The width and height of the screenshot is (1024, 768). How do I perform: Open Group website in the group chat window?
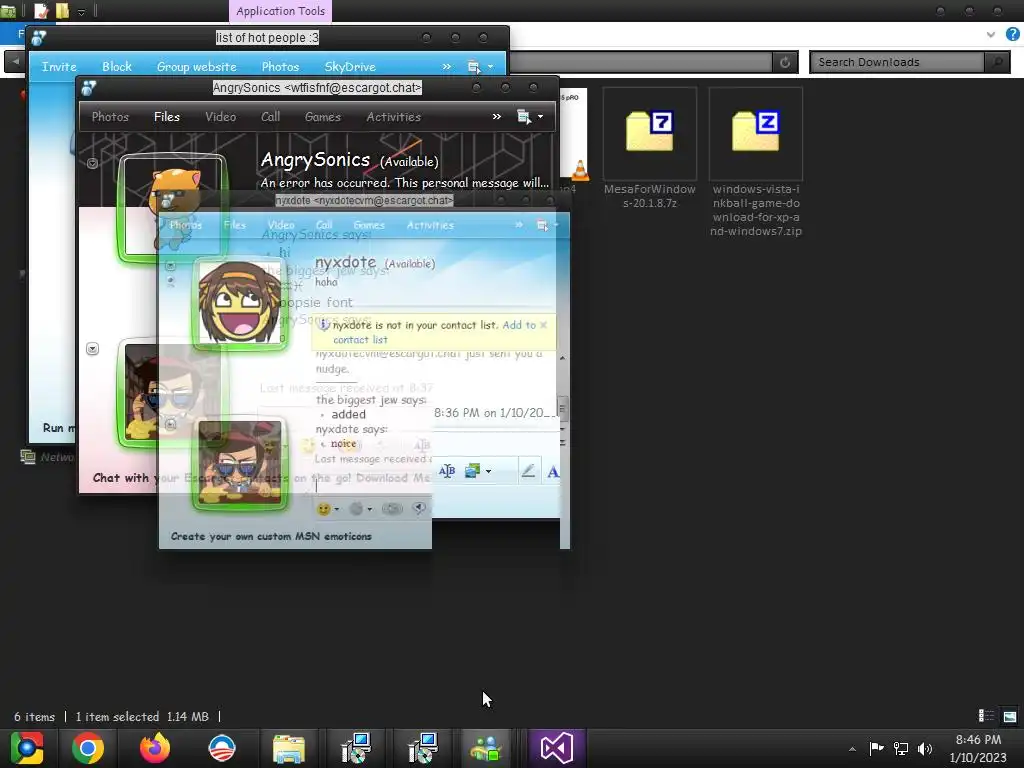click(x=197, y=67)
